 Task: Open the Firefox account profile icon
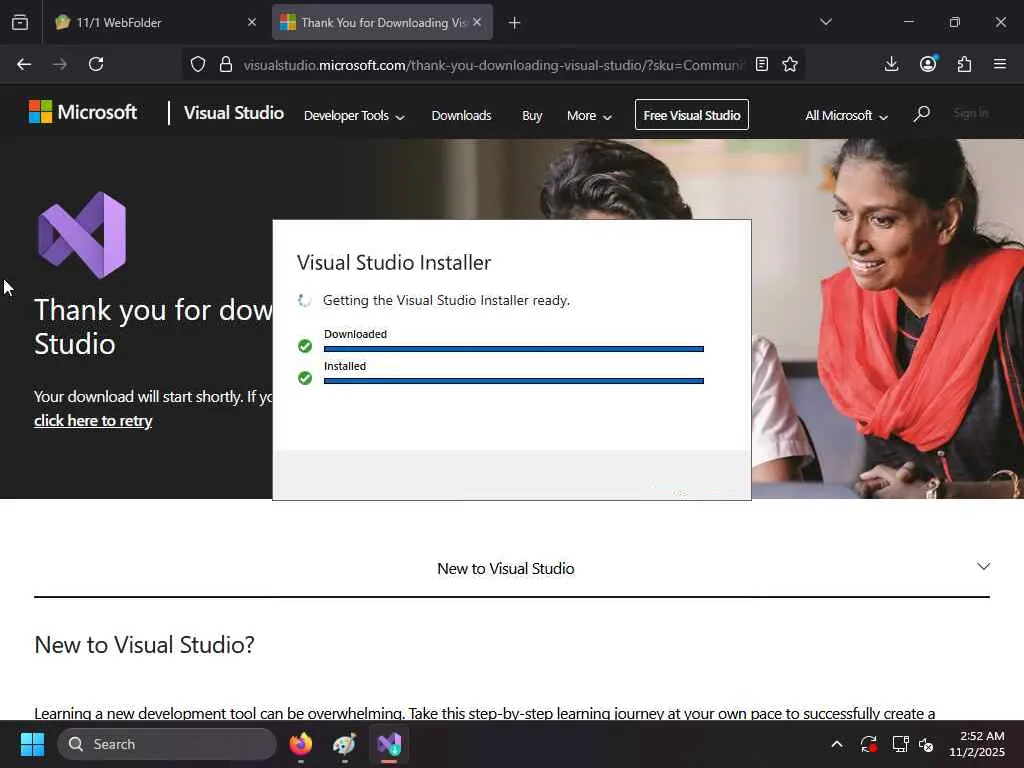[x=928, y=63]
